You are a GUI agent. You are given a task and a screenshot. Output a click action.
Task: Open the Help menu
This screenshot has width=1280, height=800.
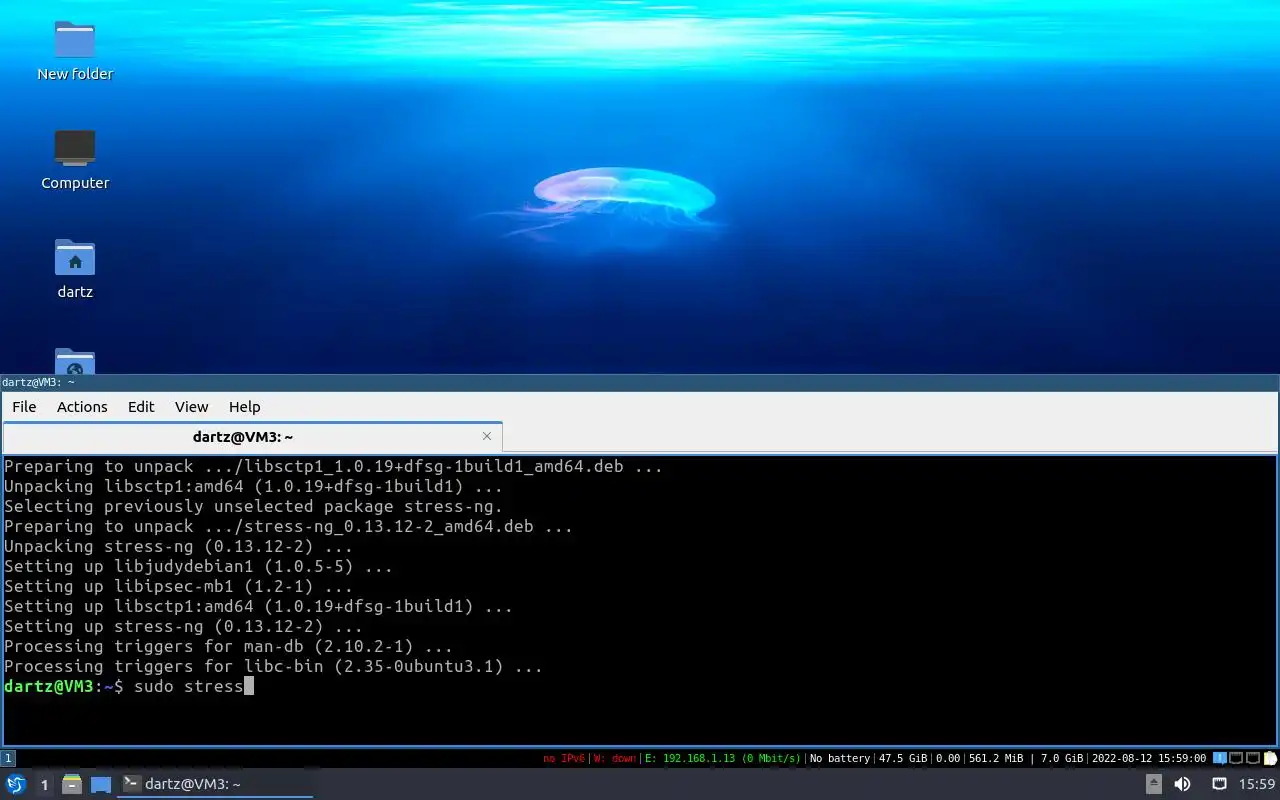(244, 407)
